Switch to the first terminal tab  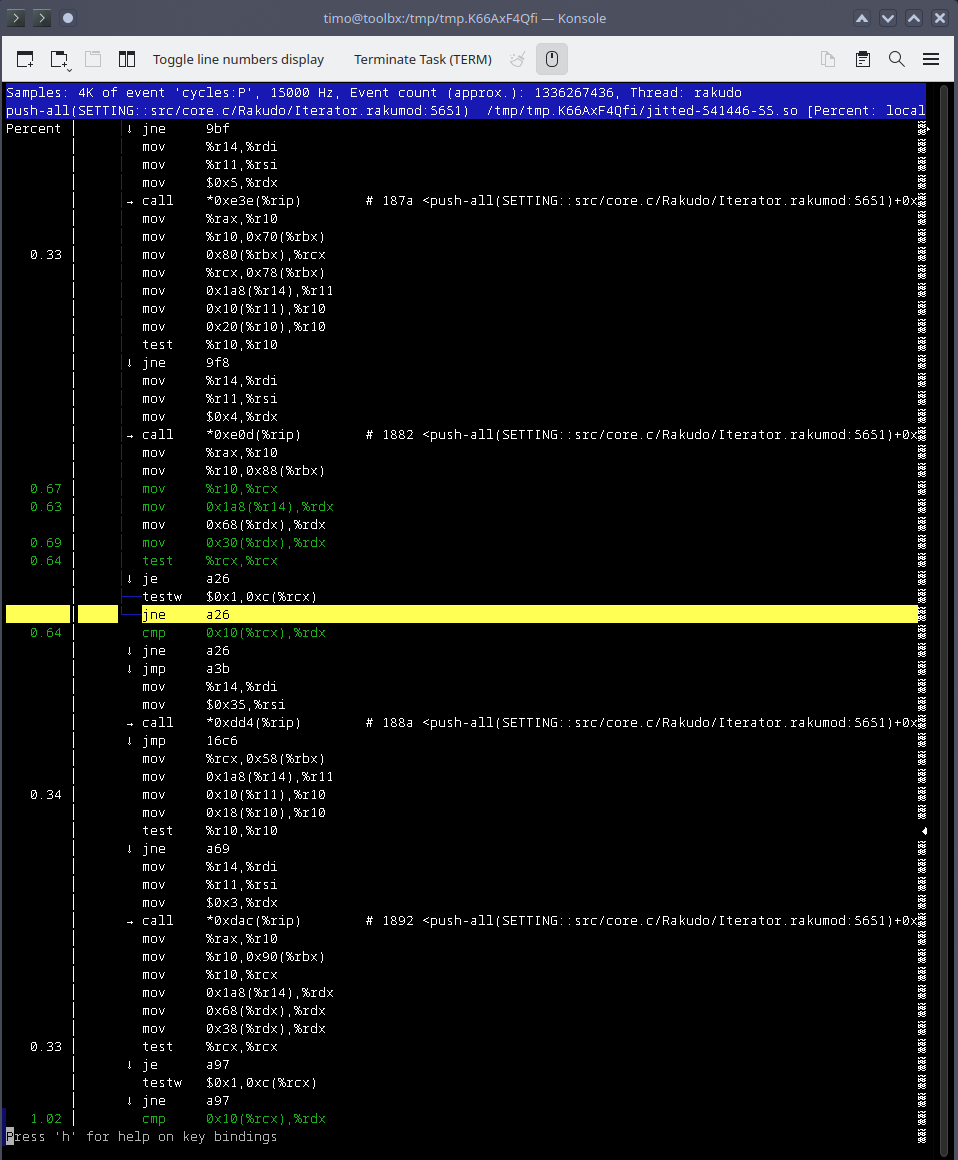[15, 17]
